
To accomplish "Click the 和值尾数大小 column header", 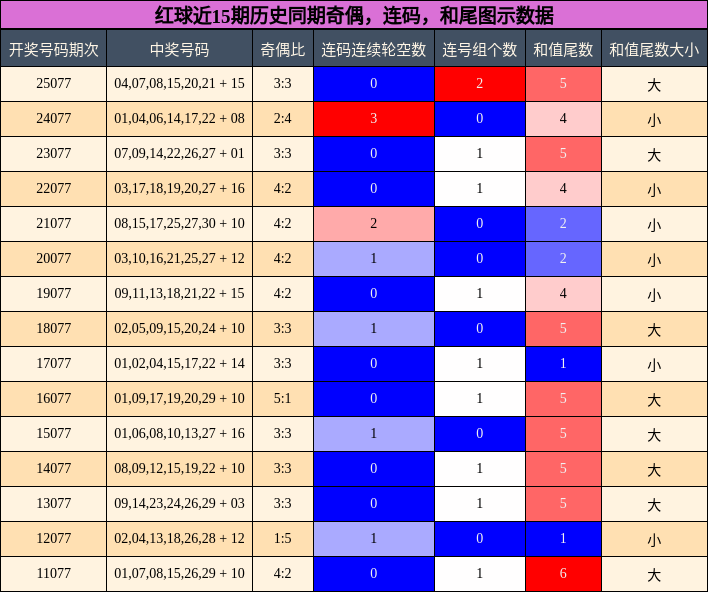I will (x=654, y=49).
